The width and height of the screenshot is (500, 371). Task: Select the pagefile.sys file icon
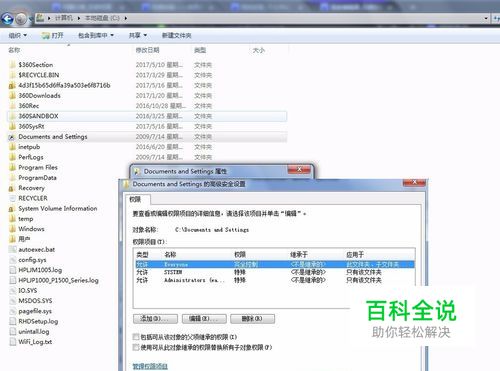coord(12,311)
